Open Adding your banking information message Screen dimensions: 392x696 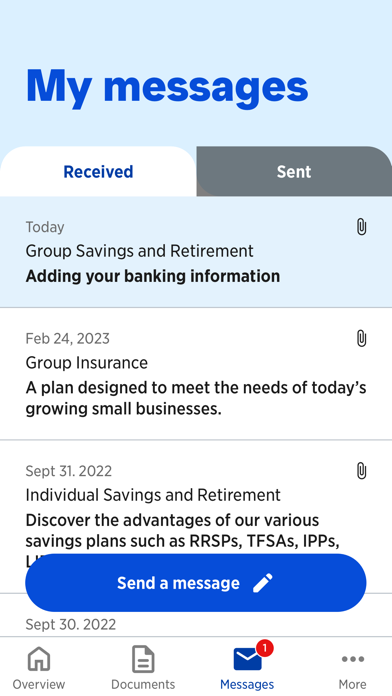pyautogui.click(x=196, y=252)
